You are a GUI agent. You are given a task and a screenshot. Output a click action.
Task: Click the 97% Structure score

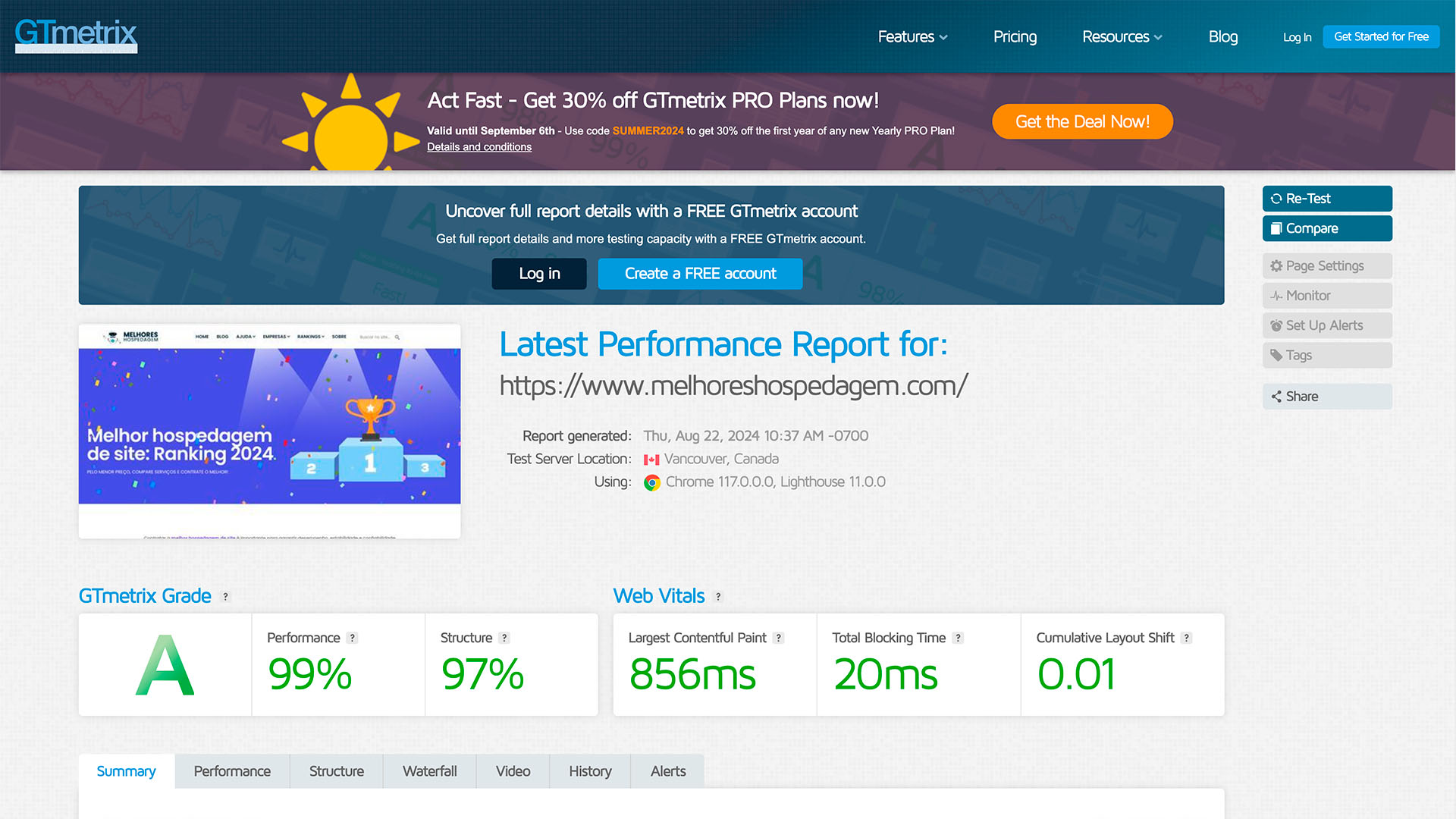click(483, 674)
